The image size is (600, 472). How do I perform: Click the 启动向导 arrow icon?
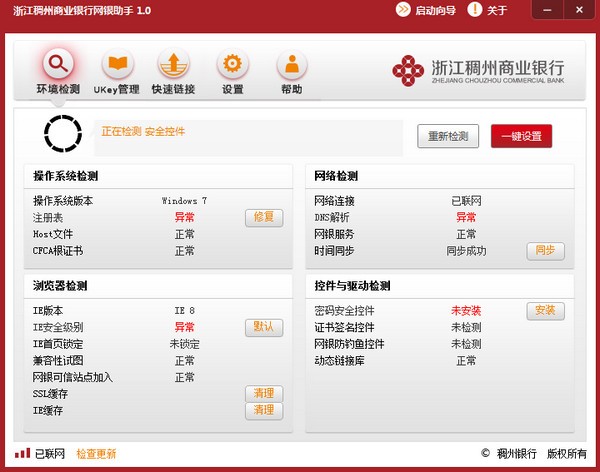(x=403, y=10)
